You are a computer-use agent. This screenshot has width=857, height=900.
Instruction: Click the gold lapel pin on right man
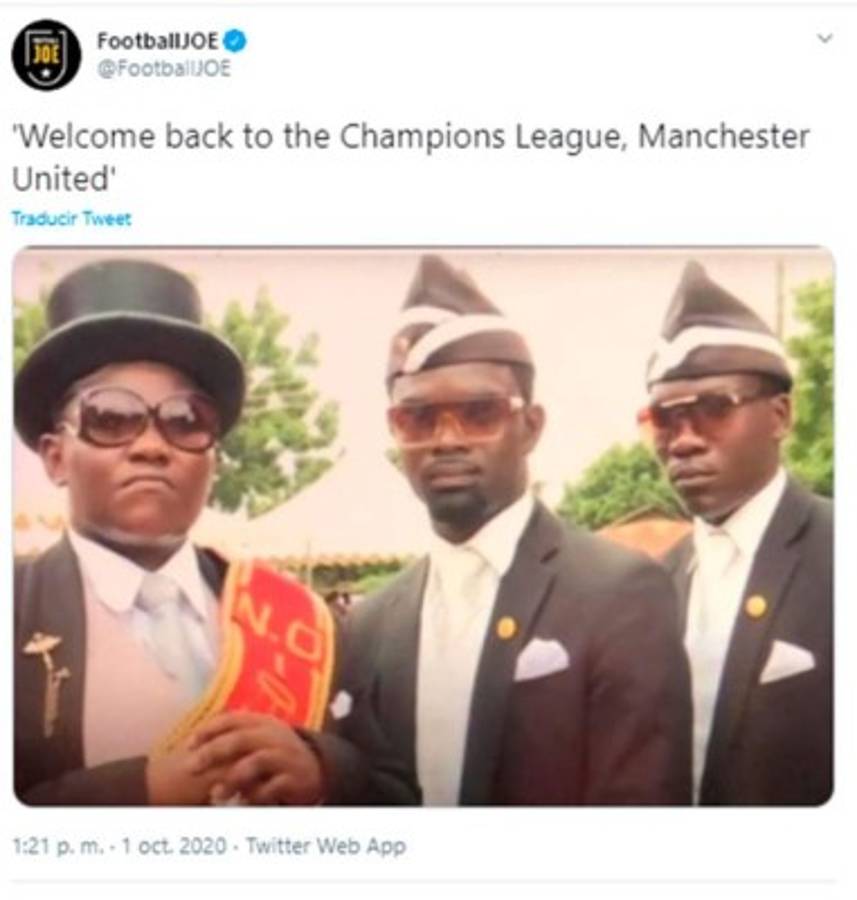pos(755,606)
